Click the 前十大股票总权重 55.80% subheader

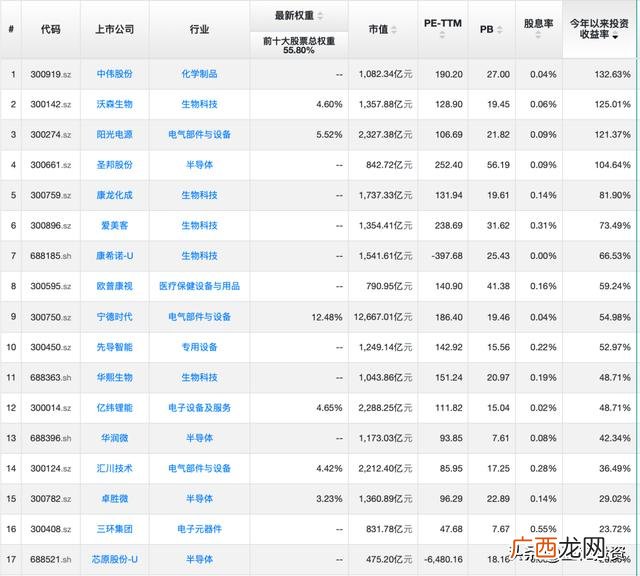click(299, 45)
